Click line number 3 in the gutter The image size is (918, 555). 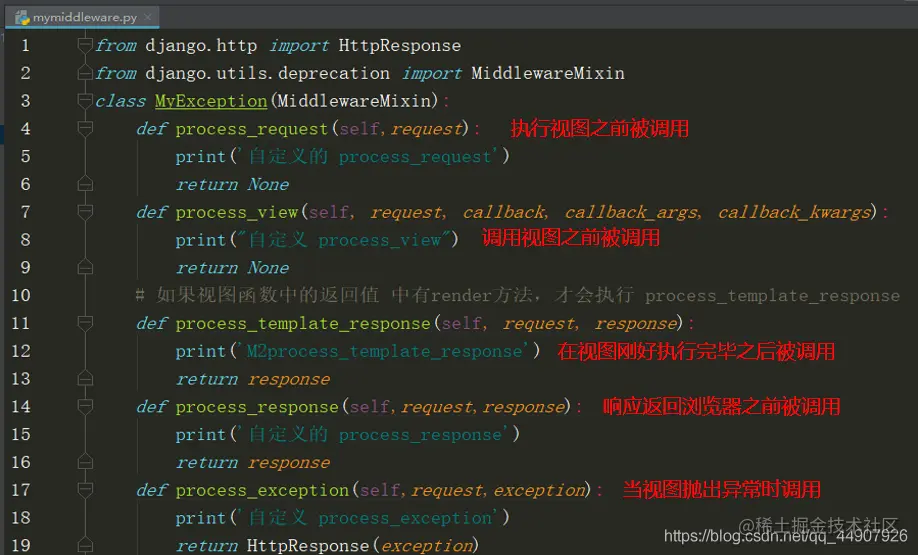tap(25, 101)
